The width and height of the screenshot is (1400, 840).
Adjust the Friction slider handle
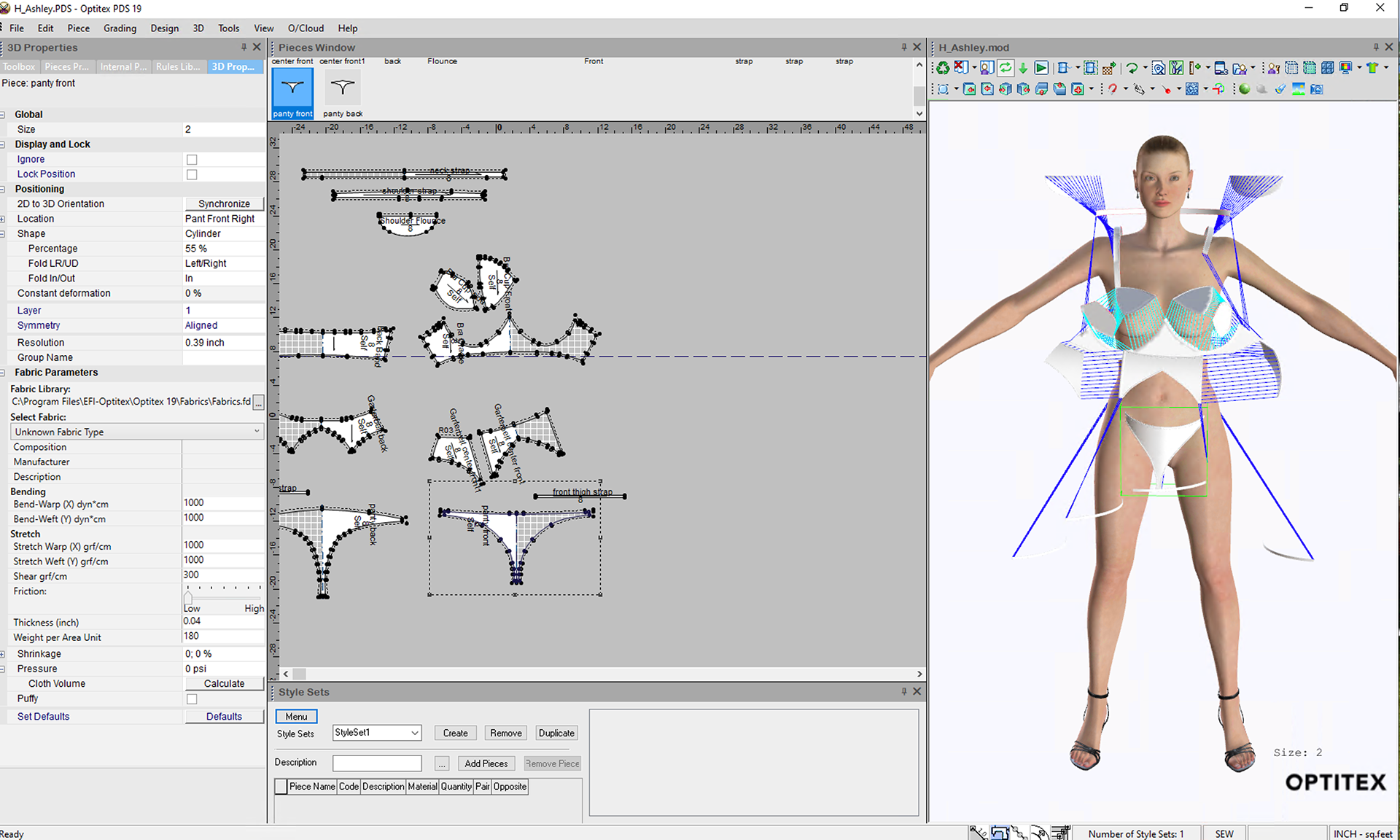pos(188,597)
